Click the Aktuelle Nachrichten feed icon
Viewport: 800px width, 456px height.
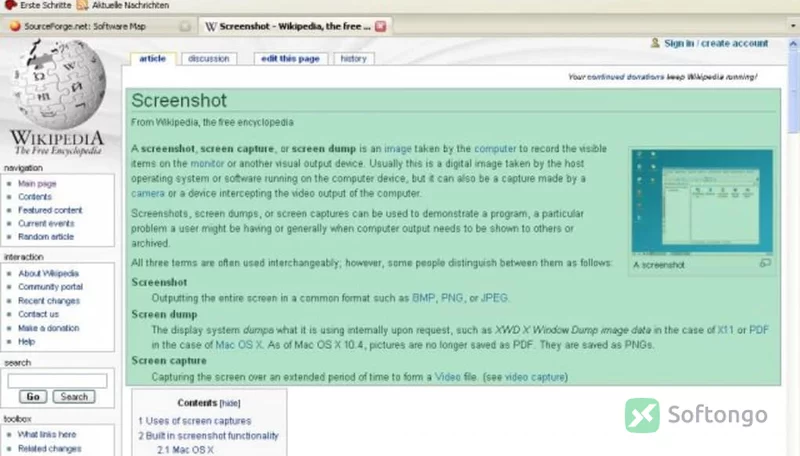[x=82, y=5]
